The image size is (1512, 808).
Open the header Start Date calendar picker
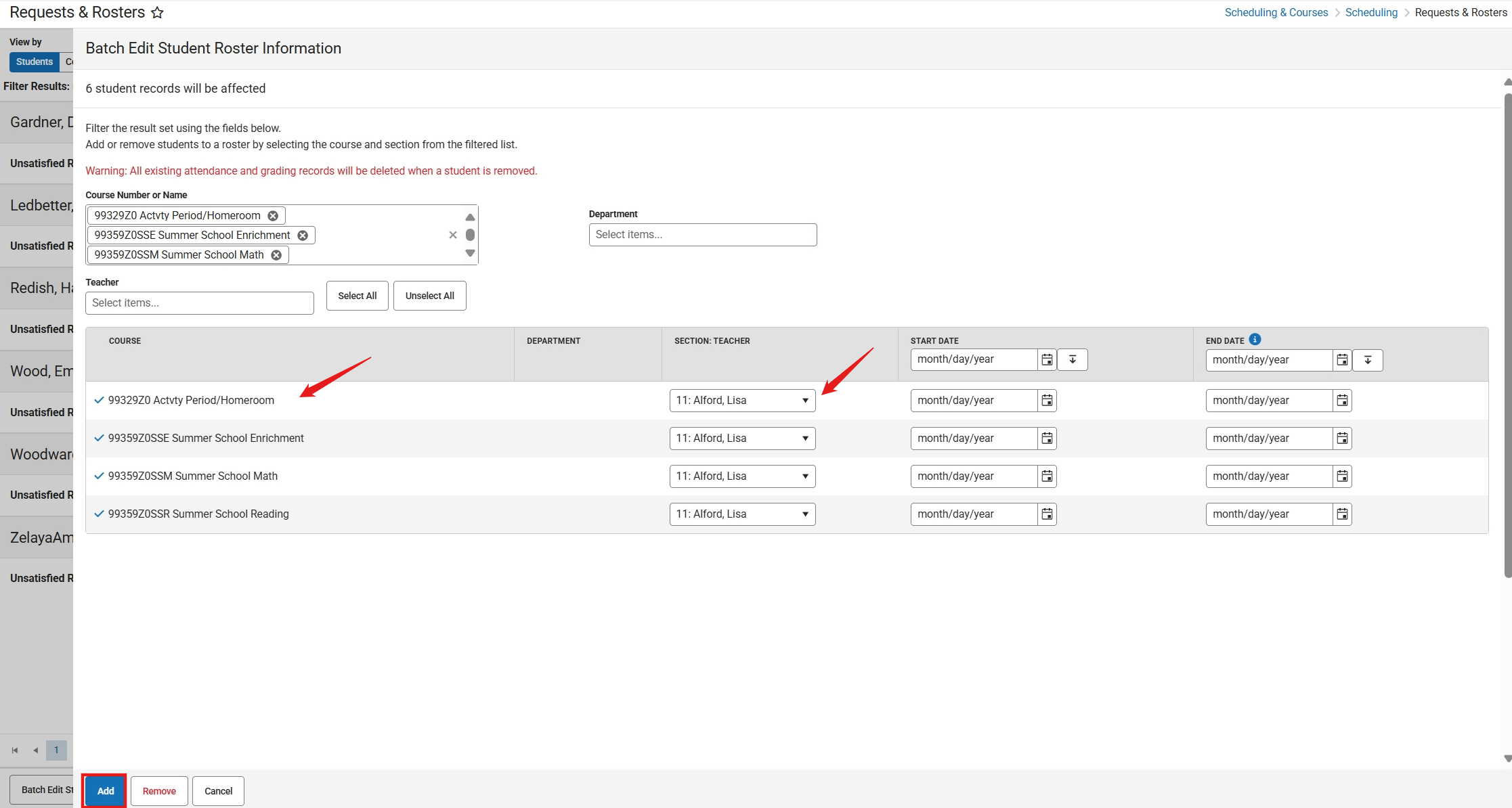tap(1047, 359)
